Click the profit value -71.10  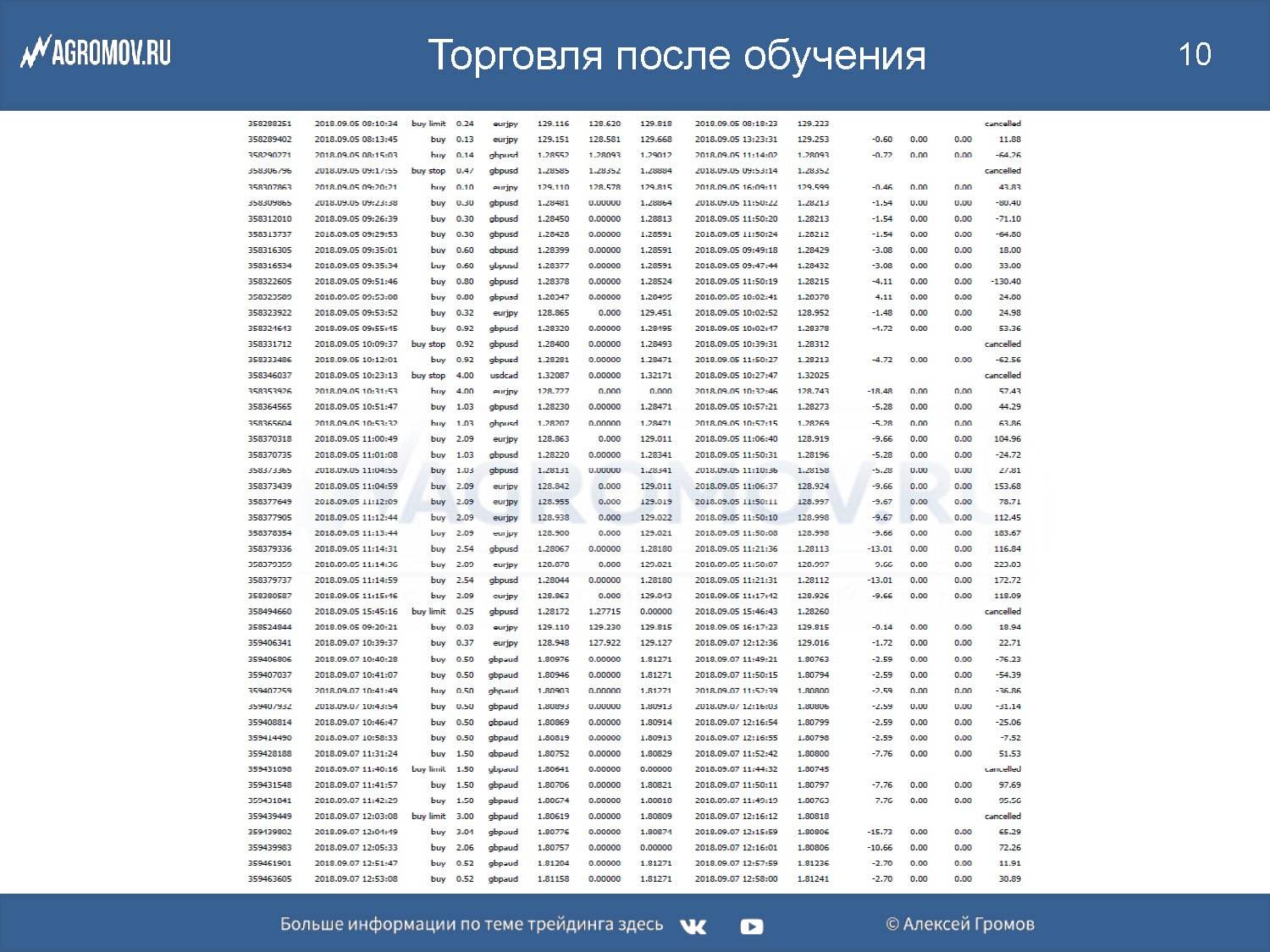[1008, 218]
